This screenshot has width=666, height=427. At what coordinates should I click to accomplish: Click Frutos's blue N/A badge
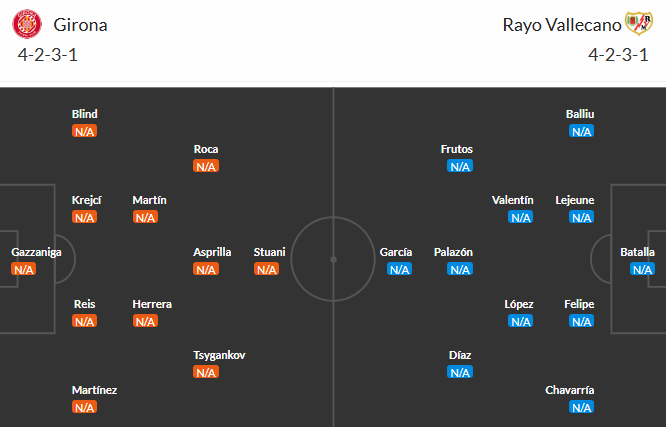(x=460, y=166)
